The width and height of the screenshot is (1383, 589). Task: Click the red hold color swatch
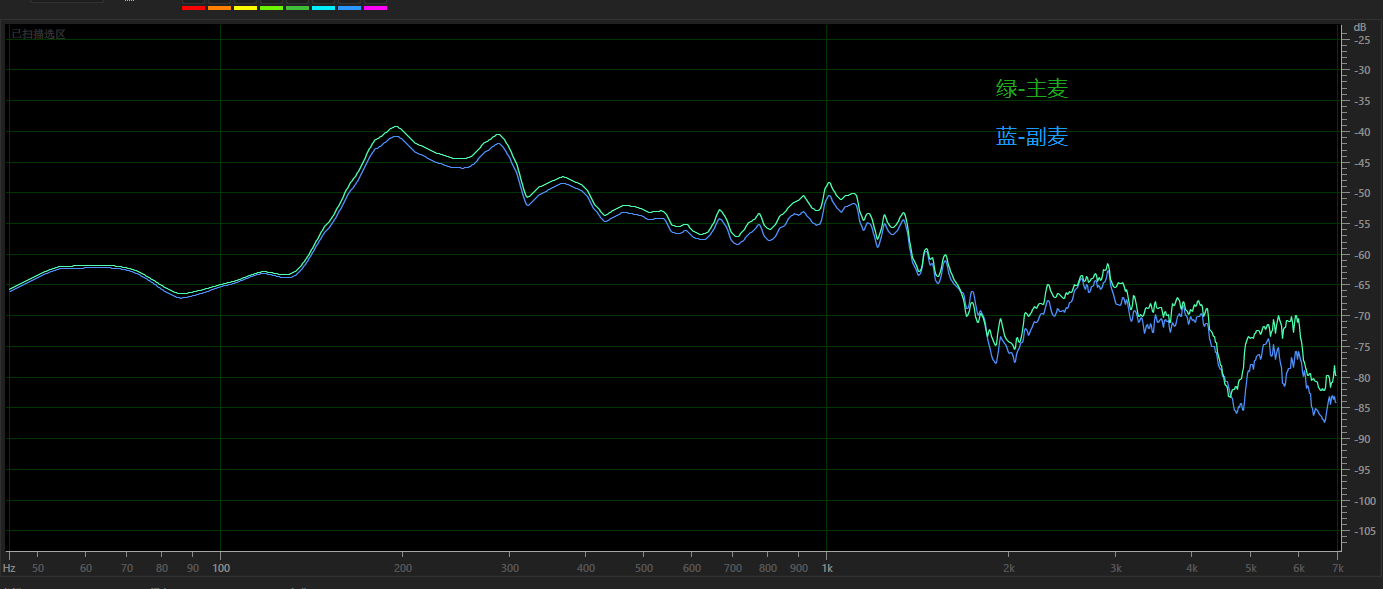point(193,8)
